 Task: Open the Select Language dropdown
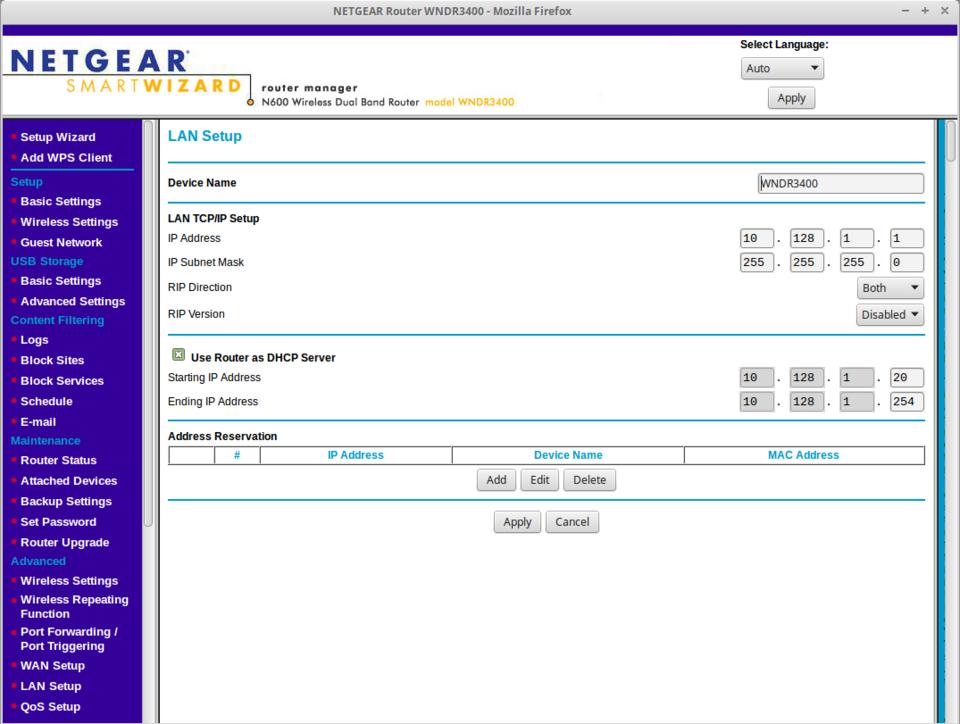pyautogui.click(x=782, y=69)
